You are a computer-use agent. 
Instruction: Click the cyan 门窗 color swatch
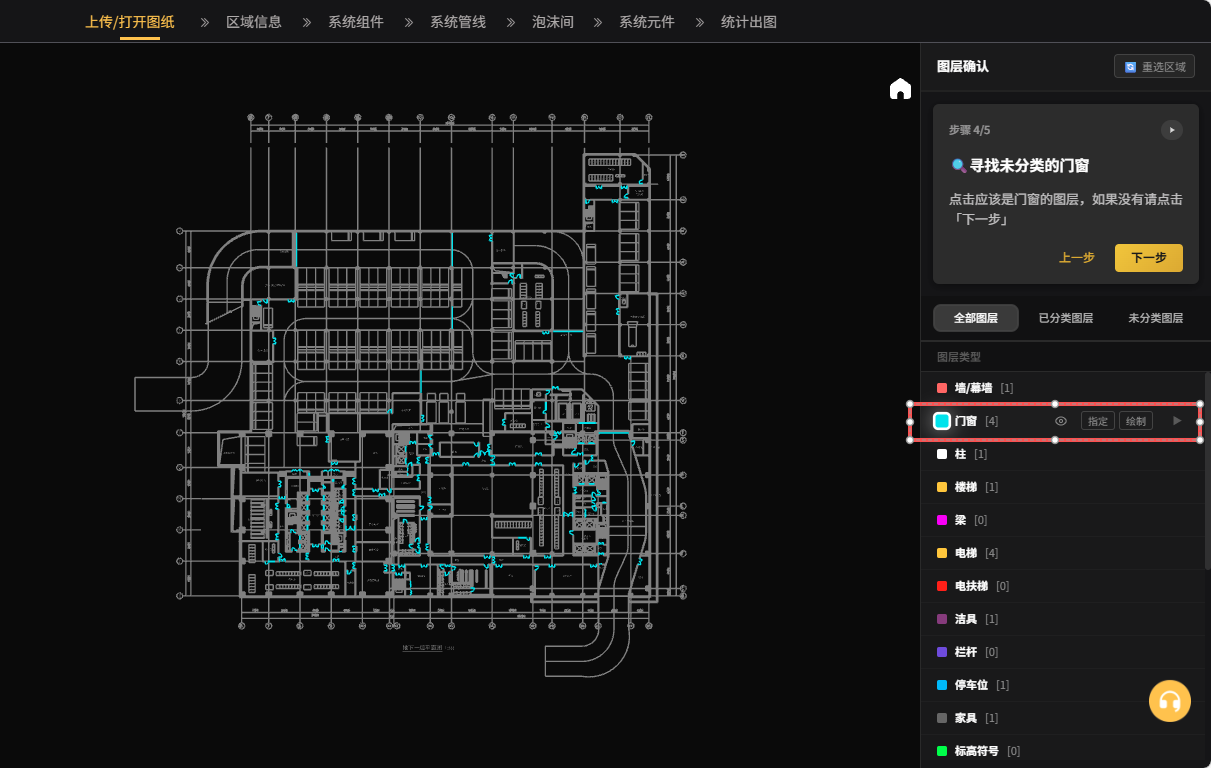pos(942,421)
